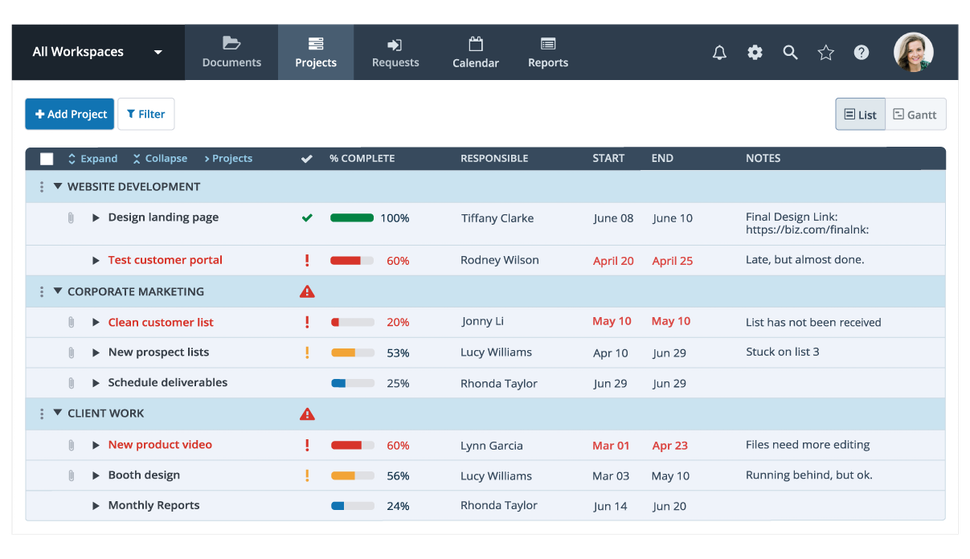Open drag handle menu for Website Development
The height and width of the screenshot is (559, 970).
point(41,187)
